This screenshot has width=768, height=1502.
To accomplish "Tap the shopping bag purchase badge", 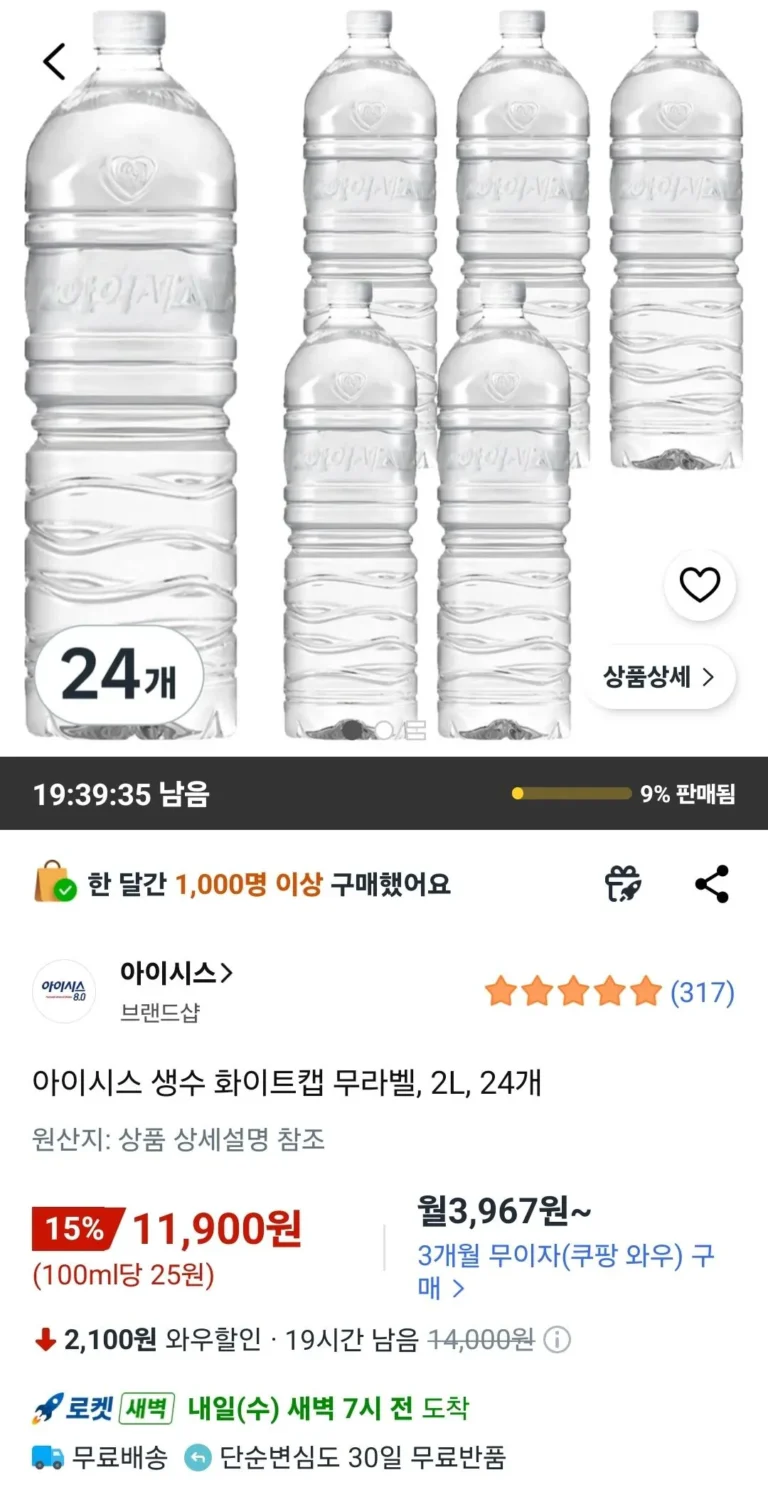I will [55, 884].
